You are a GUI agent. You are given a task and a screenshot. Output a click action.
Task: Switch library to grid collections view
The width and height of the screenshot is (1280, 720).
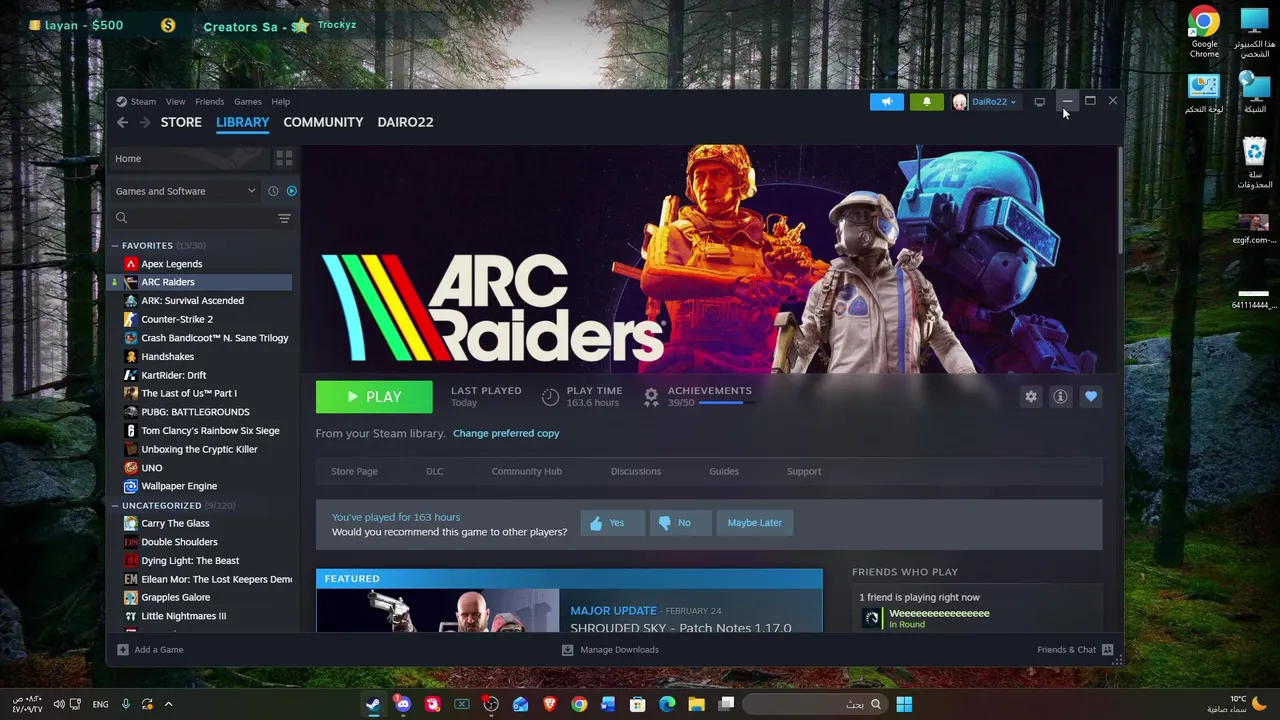[284, 159]
